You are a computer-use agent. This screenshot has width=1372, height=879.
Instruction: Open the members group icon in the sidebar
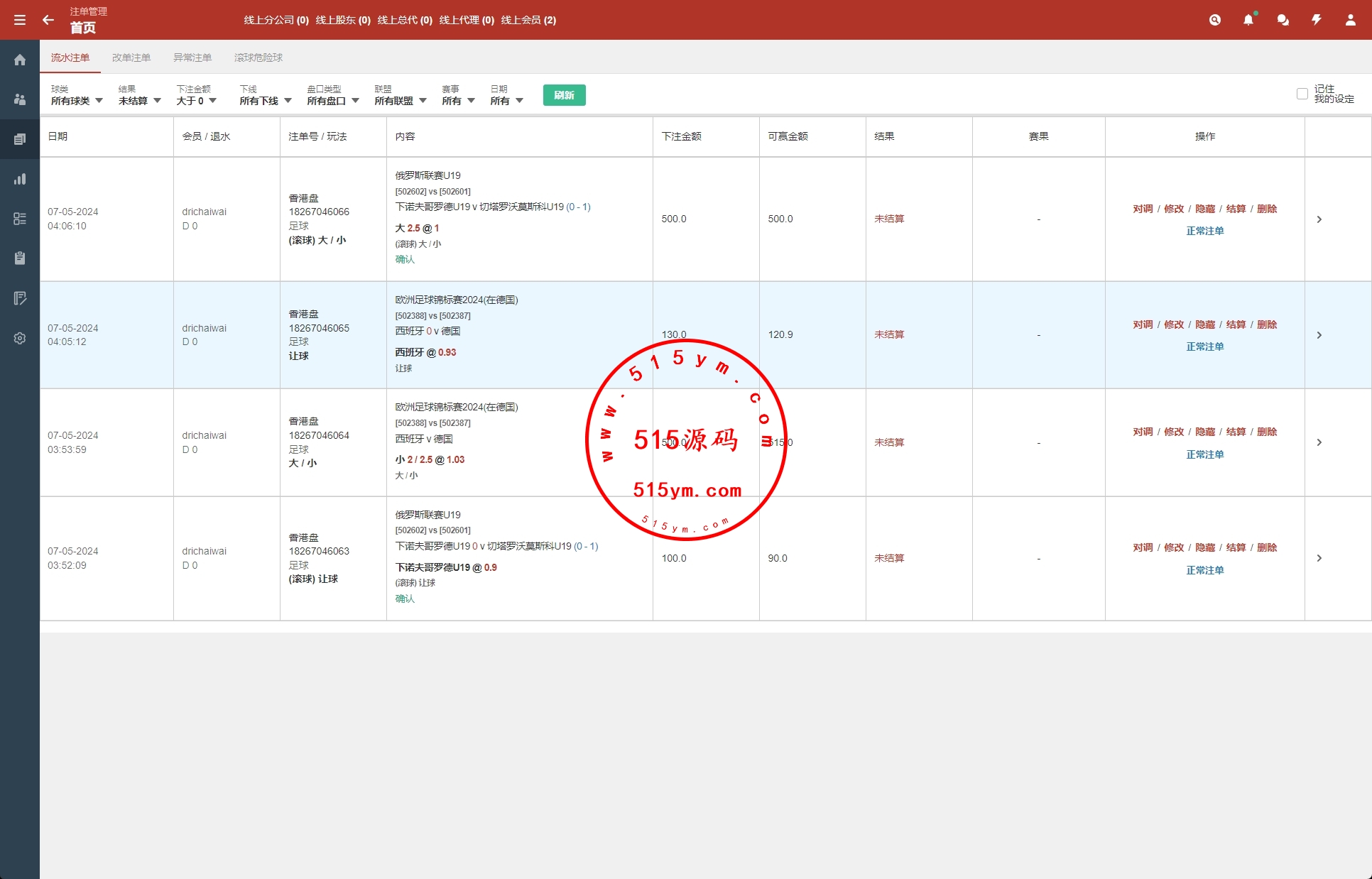pyautogui.click(x=20, y=99)
